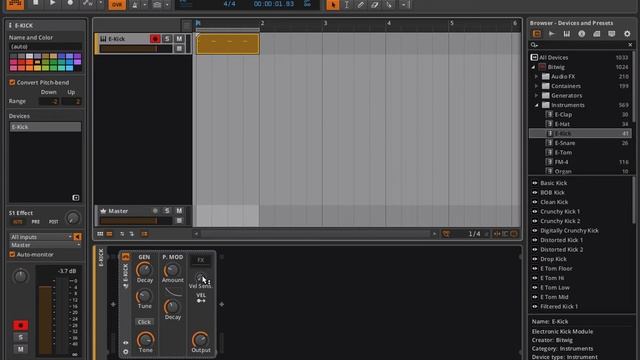
Task: Open the Samples browser tab icon
Action: [x=551, y=34]
